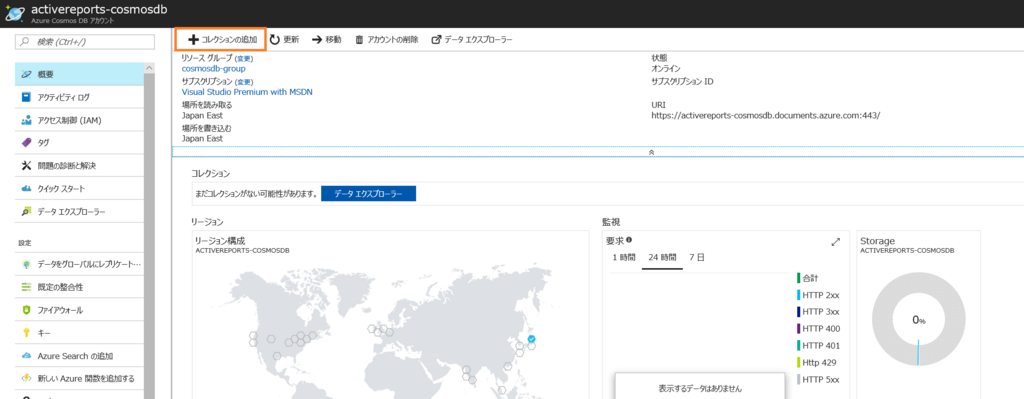Viewport: 1024px width, 399px height.
Task: Click the magnifier icon in the search box
Action: point(25,42)
